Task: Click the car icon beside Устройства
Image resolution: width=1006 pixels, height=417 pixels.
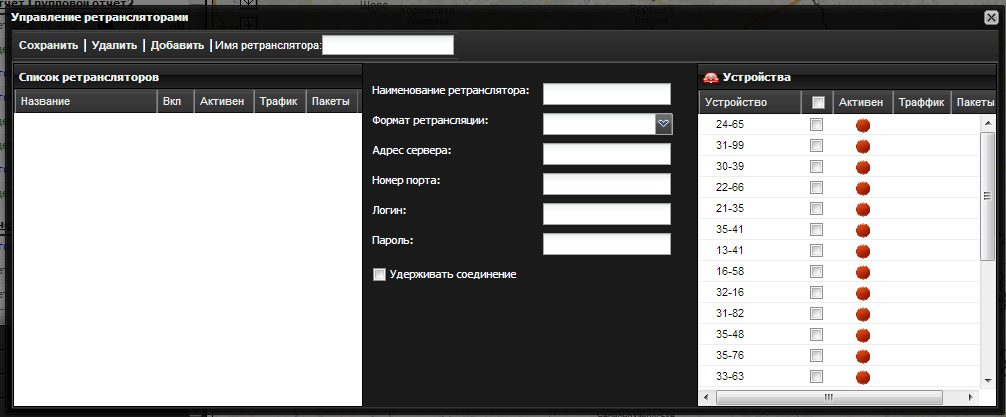Action: (711, 77)
